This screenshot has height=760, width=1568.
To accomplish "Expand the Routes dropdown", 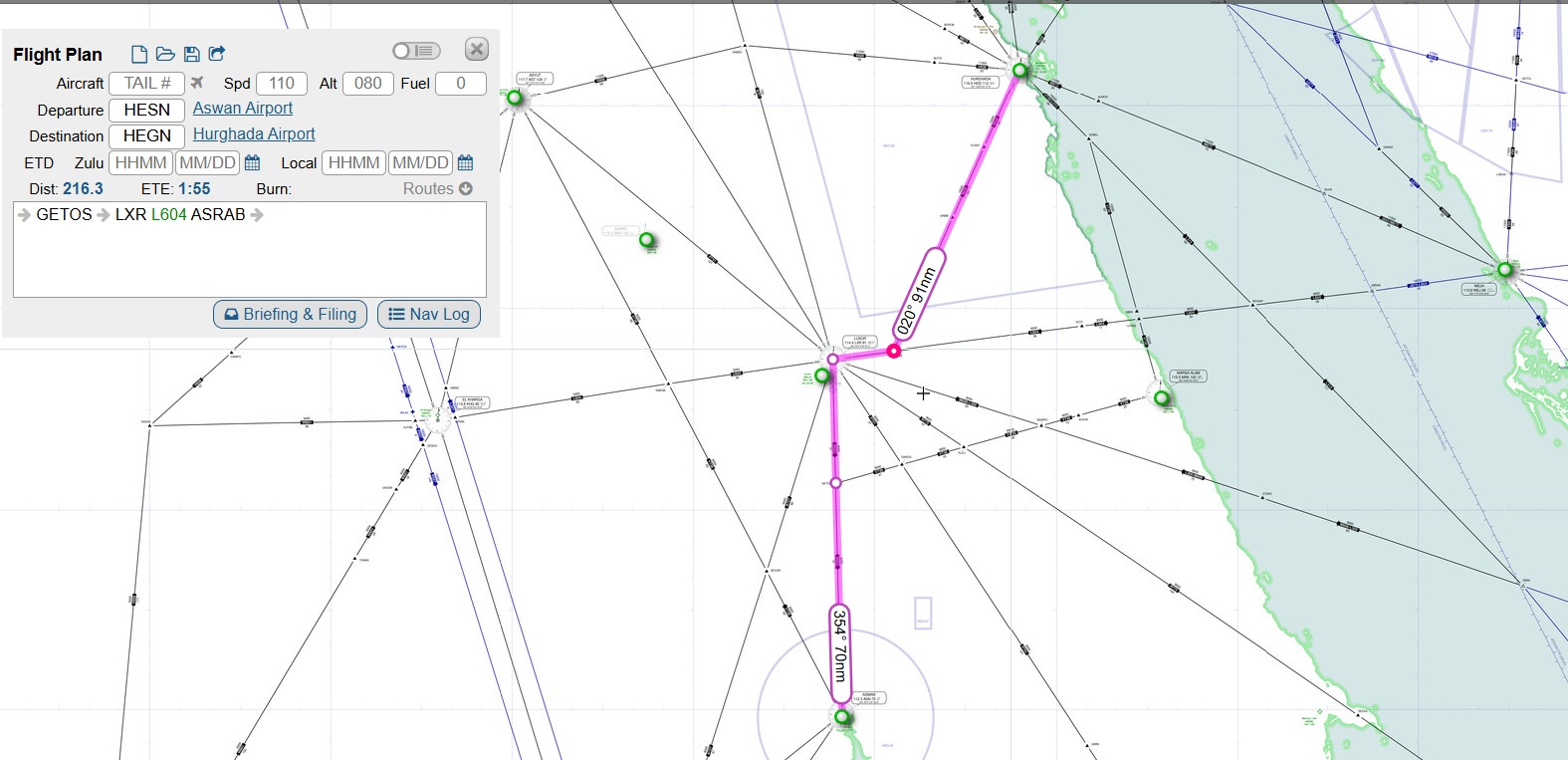I will (437, 188).
